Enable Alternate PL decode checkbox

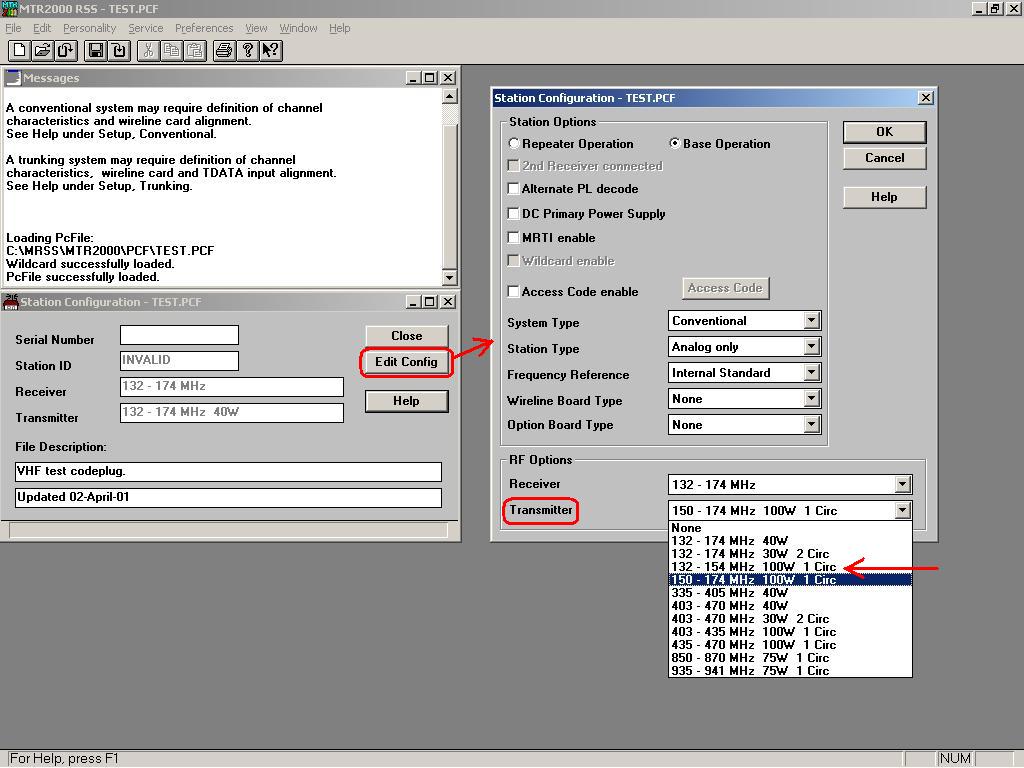tap(514, 189)
